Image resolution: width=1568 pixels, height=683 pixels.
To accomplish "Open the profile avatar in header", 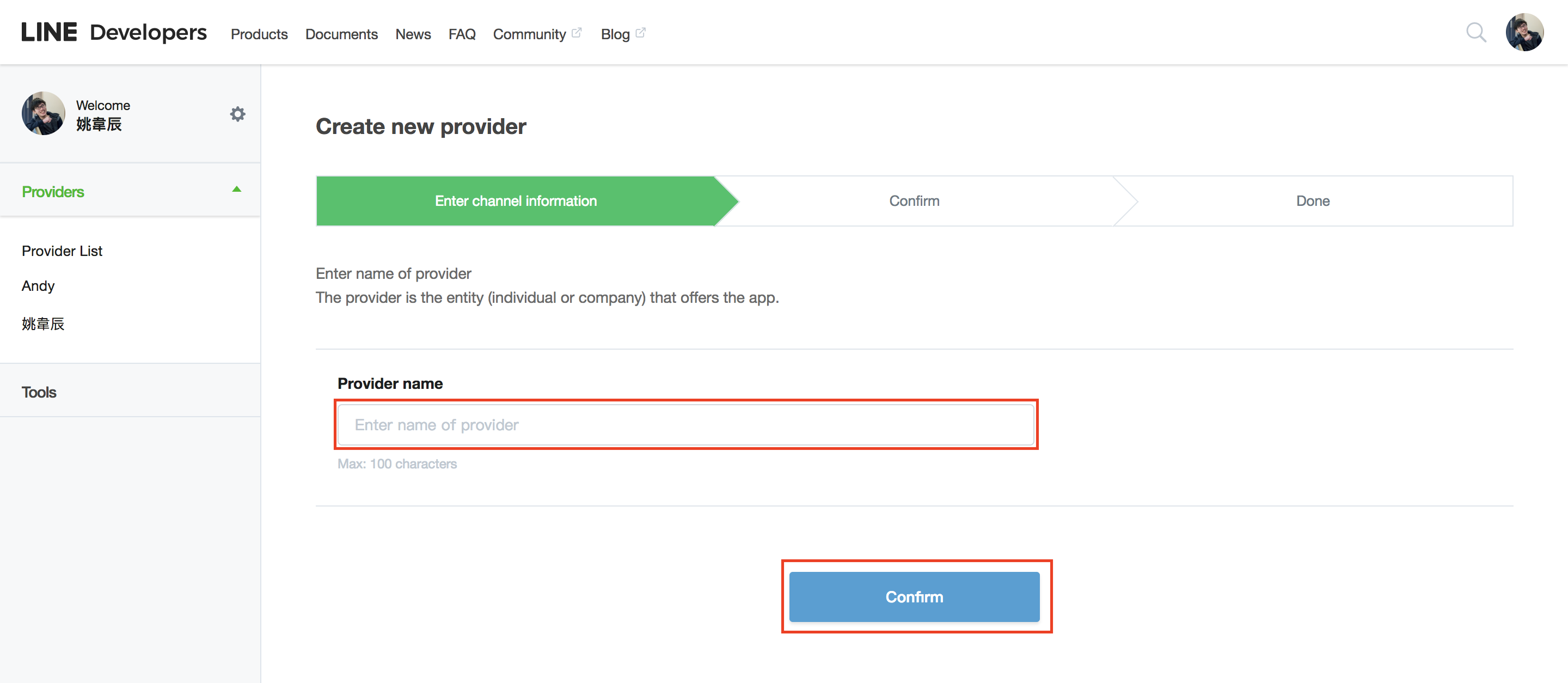I will point(1524,32).
